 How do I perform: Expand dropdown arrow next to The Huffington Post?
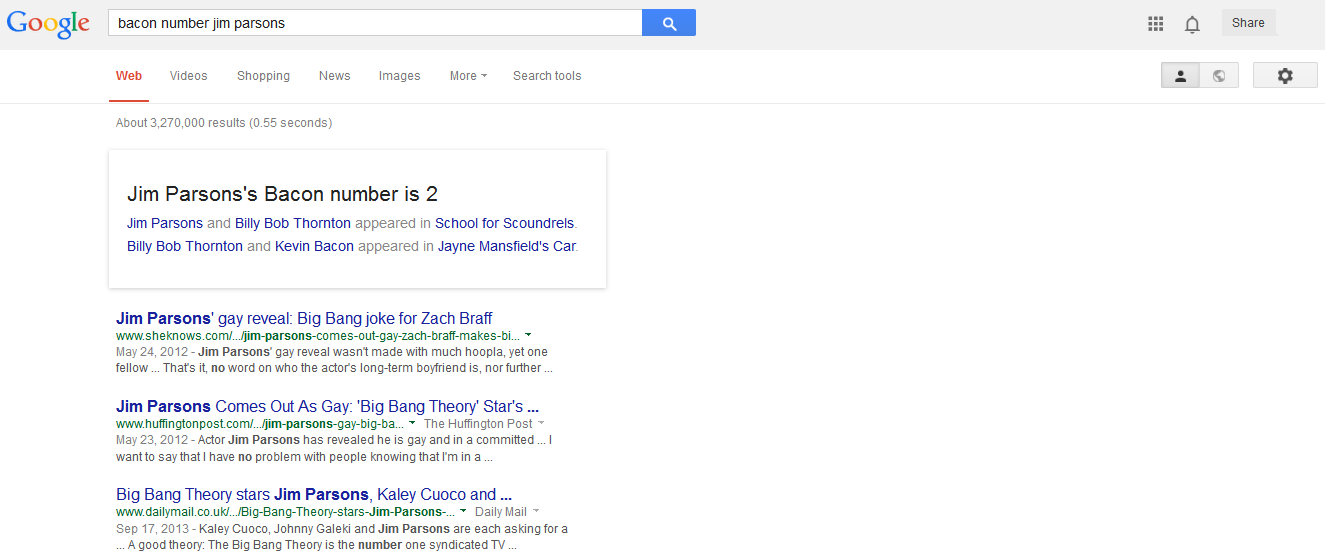coord(541,424)
